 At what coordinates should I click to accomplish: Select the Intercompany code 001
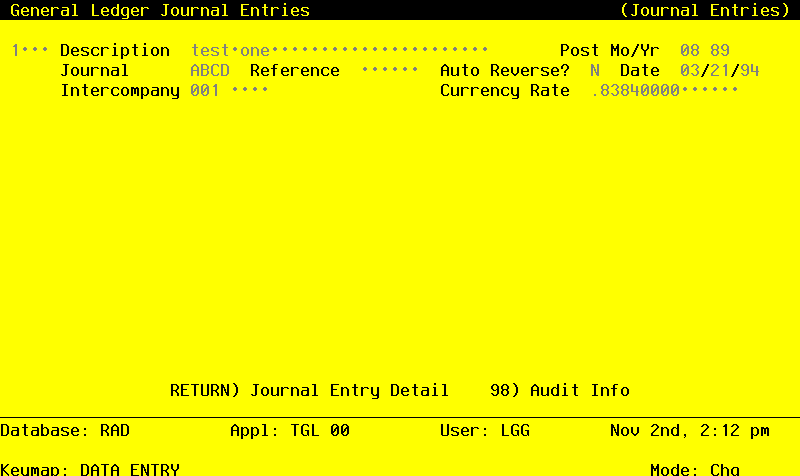(x=205, y=90)
